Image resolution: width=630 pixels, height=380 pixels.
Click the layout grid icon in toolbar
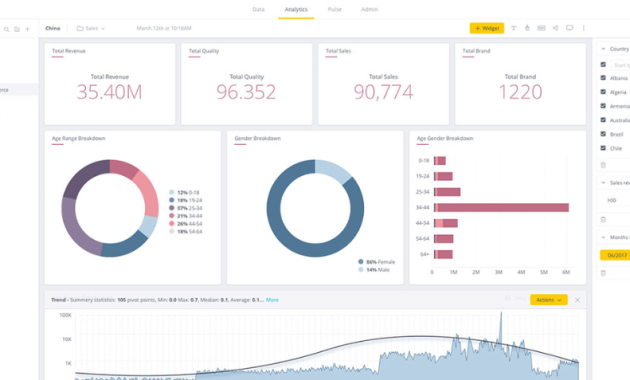coord(541,28)
